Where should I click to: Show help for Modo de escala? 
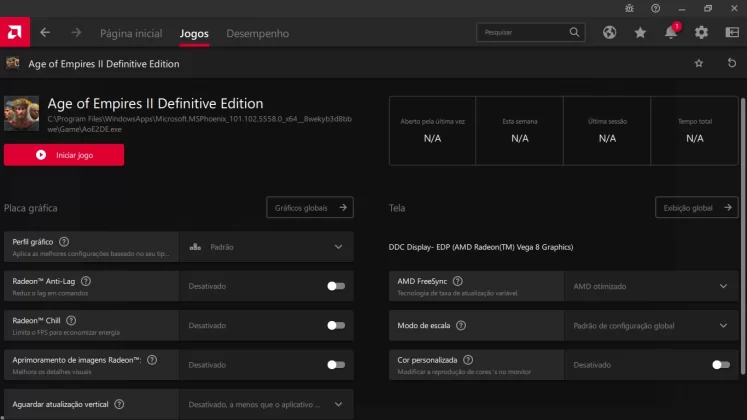click(461, 326)
